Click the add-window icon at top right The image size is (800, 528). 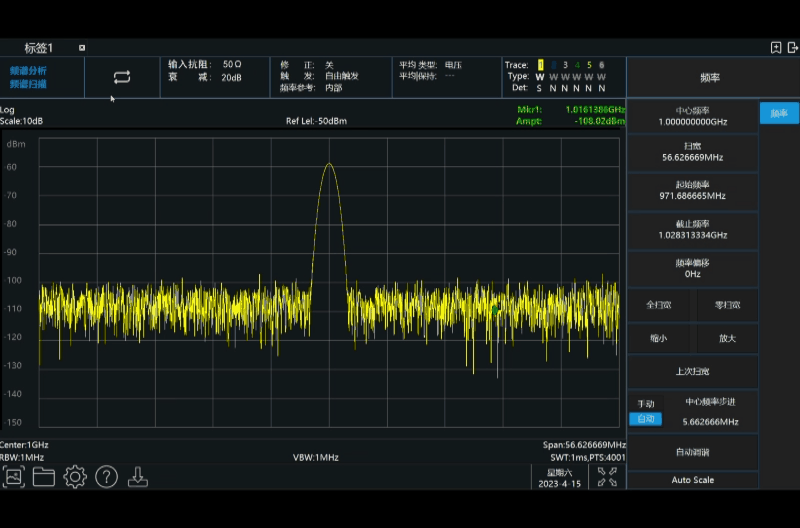(775, 47)
